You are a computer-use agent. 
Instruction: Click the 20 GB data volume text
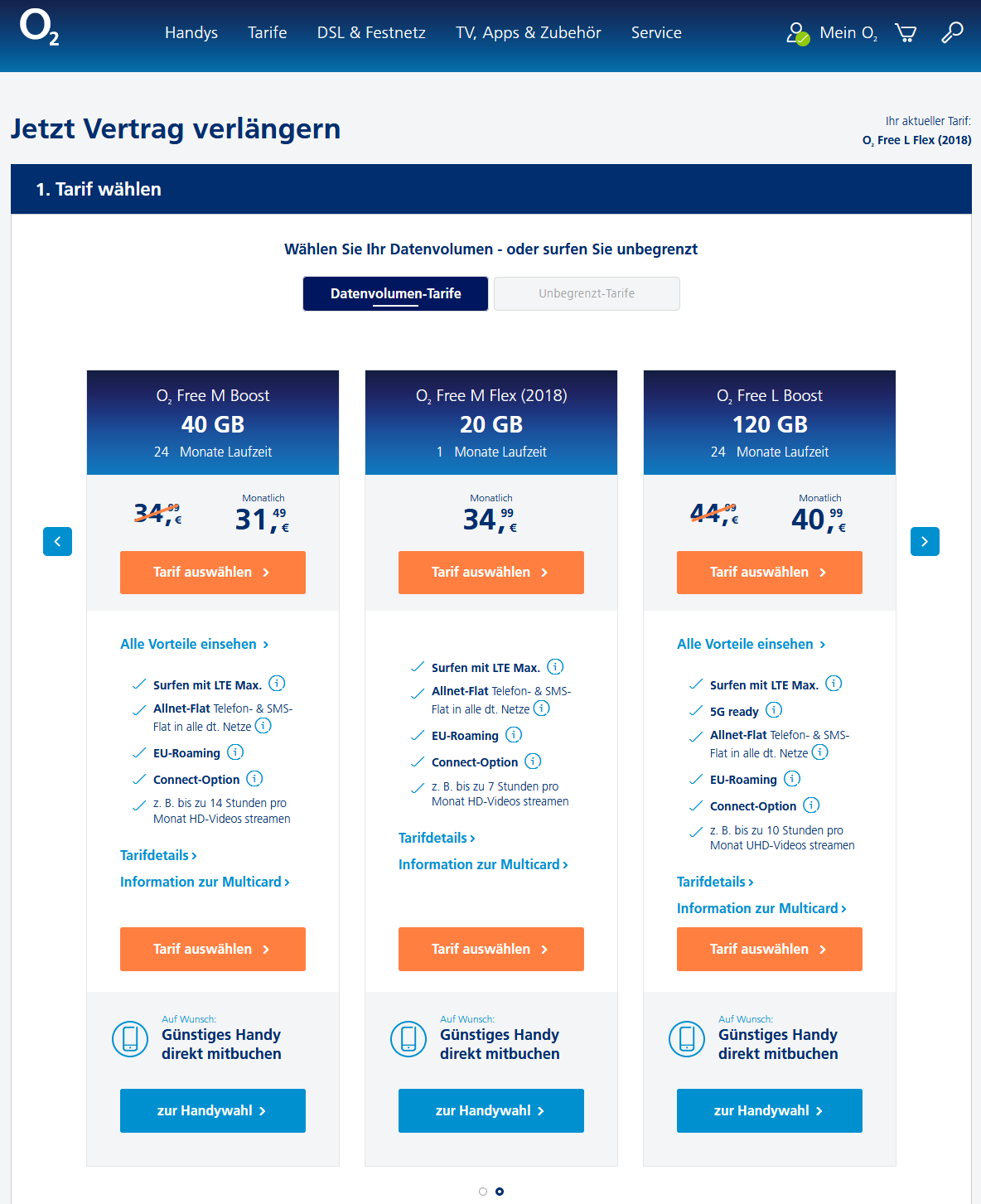[491, 424]
